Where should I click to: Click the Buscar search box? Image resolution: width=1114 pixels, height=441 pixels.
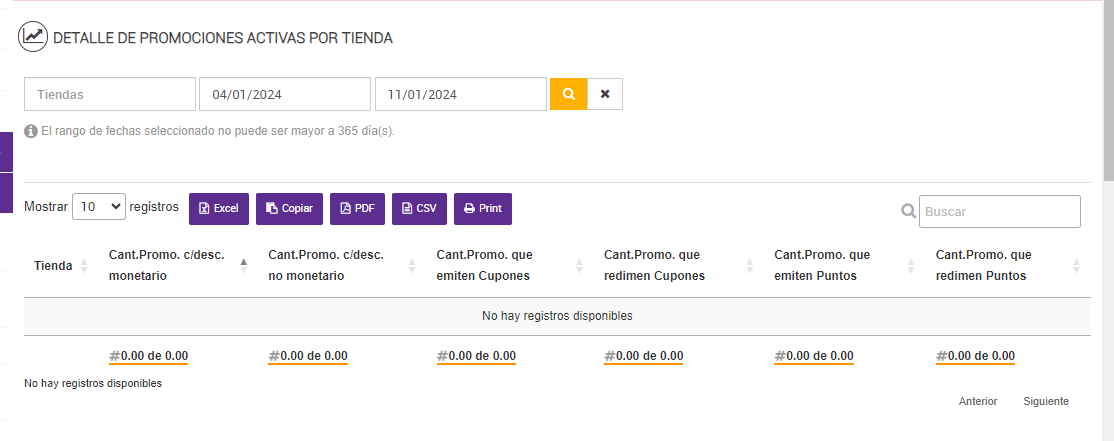(1000, 212)
